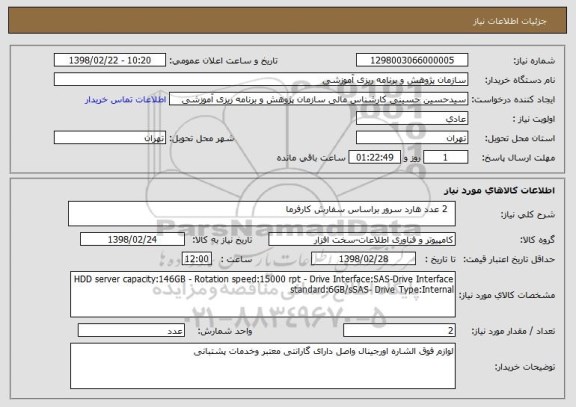
Task: Click the label تعداد / مقدار مورد نیاز
Action: (513, 331)
